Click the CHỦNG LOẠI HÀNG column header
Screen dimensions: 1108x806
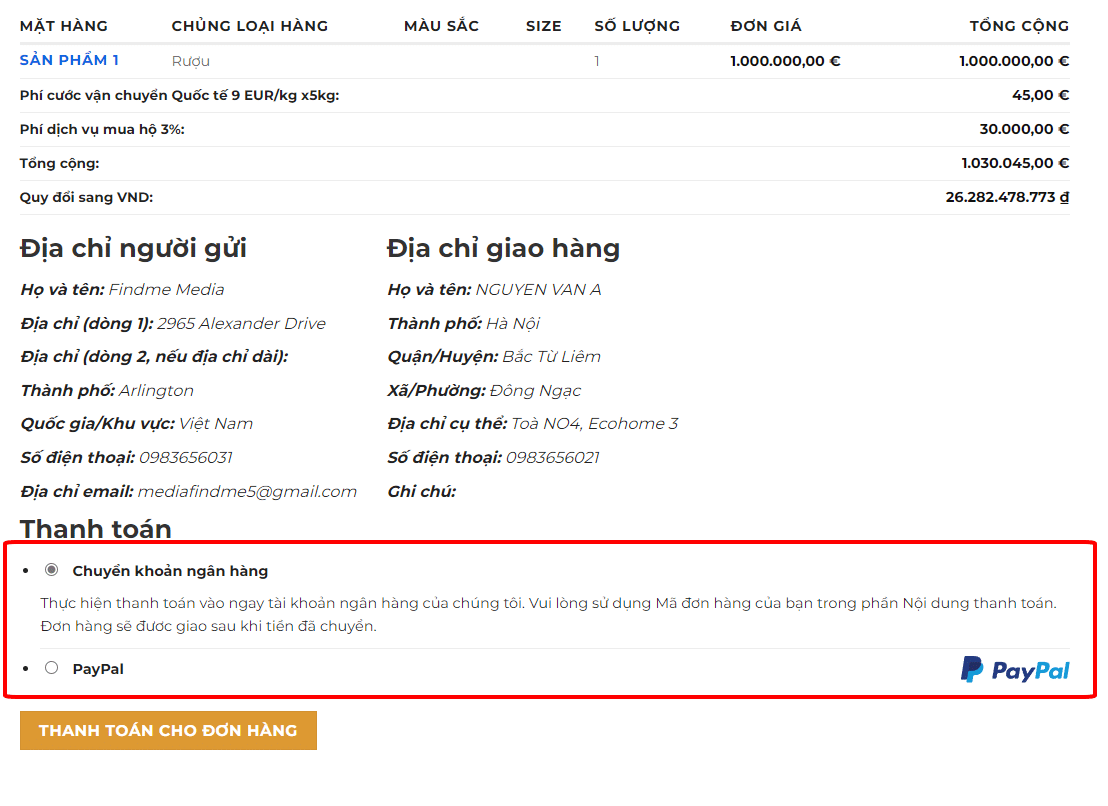coord(249,26)
